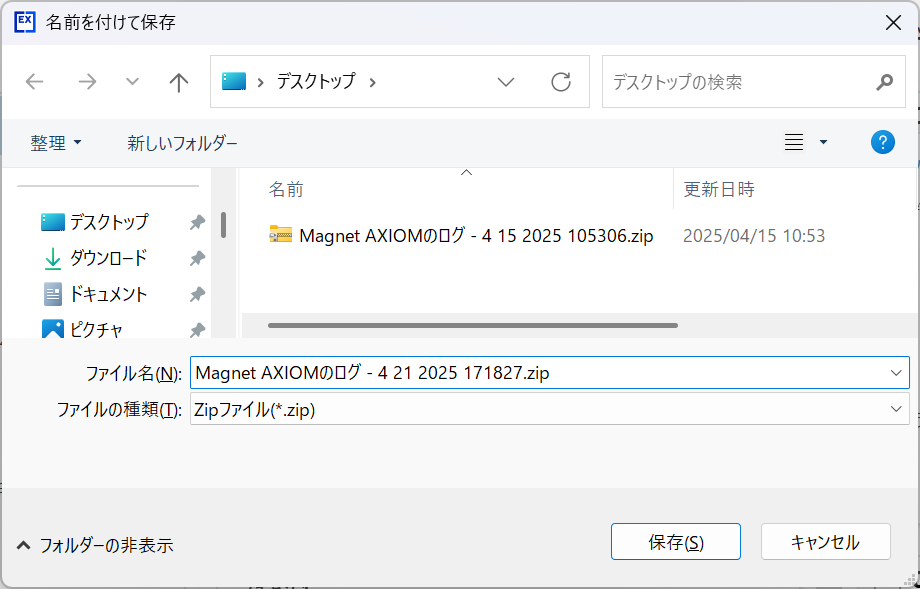Click the date 2025/04/15 10:53
Screen dimensions: 920x589
tap(754, 236)
